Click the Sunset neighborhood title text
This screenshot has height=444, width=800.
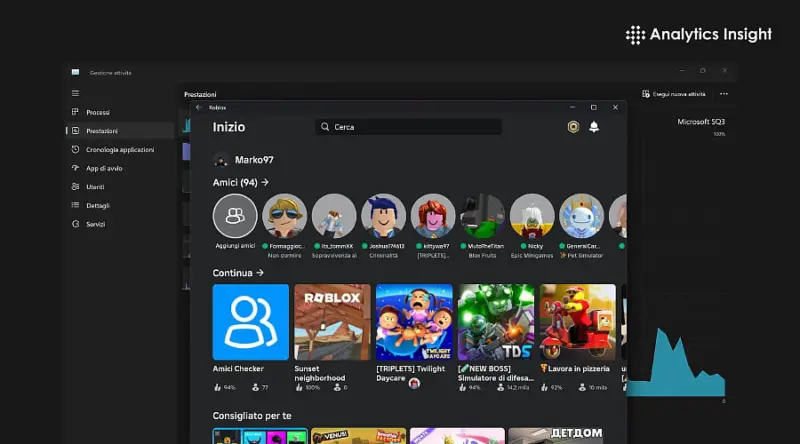pos(320,373)
